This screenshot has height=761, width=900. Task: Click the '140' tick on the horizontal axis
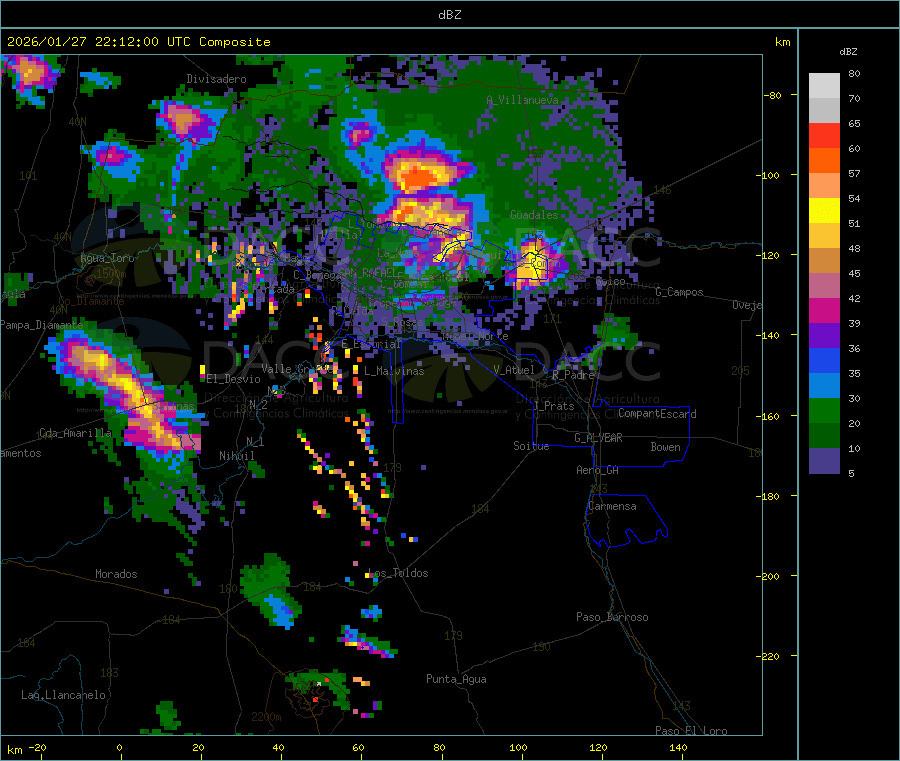[x=678, y=747]
